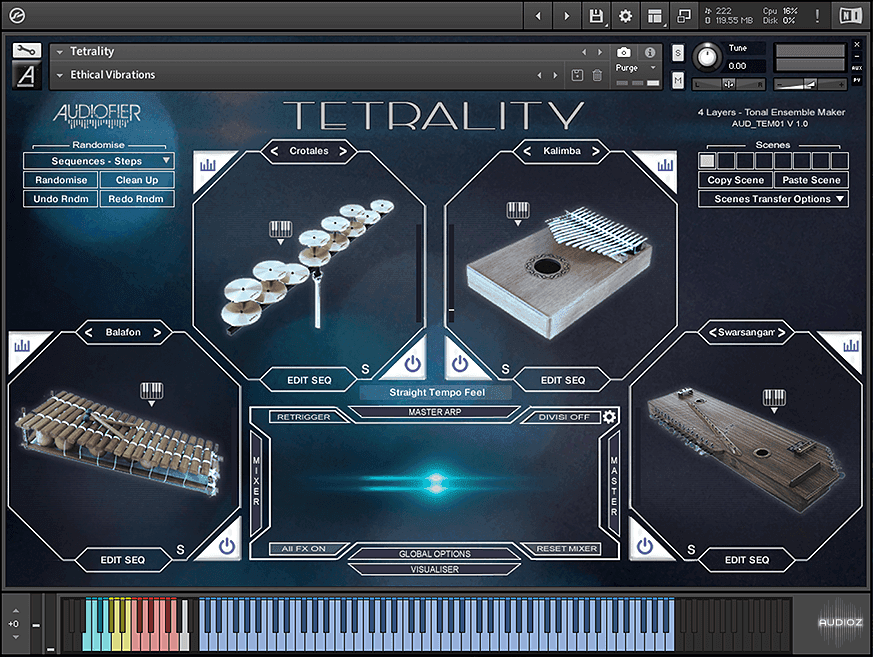Click the Kontakt logo in top-left corner
This screenshot has width=873, height=657.
click(17, 16)
